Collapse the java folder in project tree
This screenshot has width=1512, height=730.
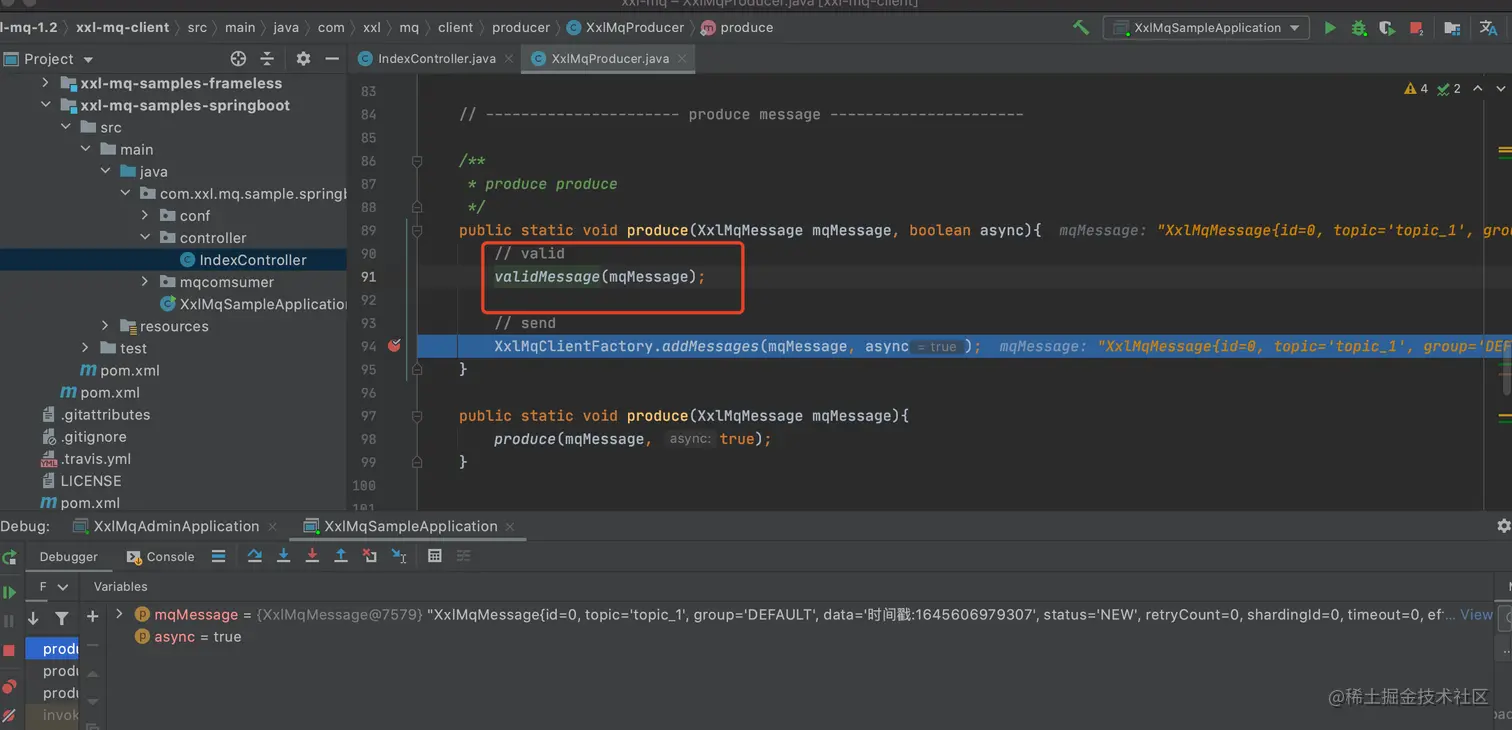pos(106,171)
